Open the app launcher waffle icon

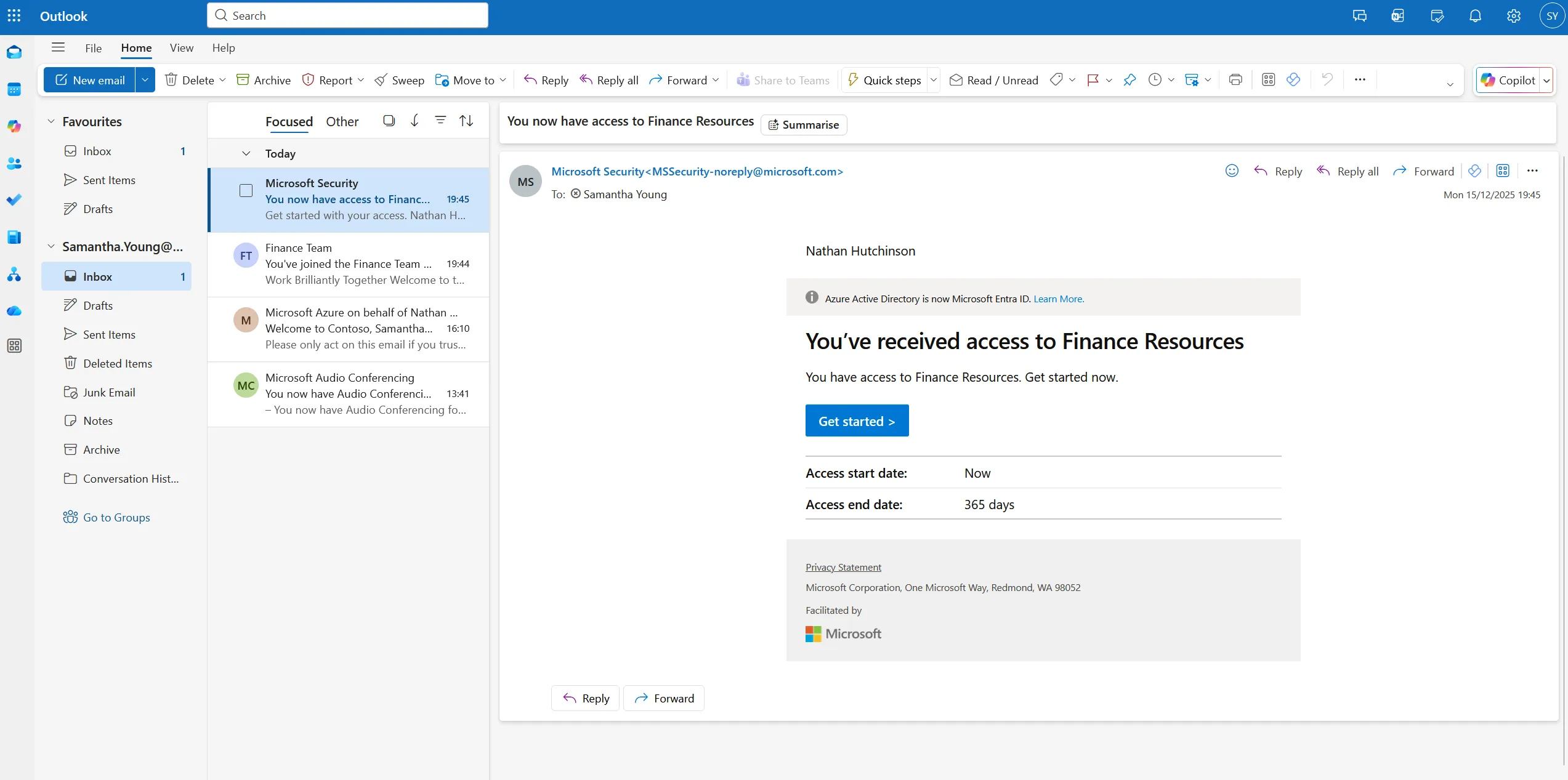pos(14,16)
